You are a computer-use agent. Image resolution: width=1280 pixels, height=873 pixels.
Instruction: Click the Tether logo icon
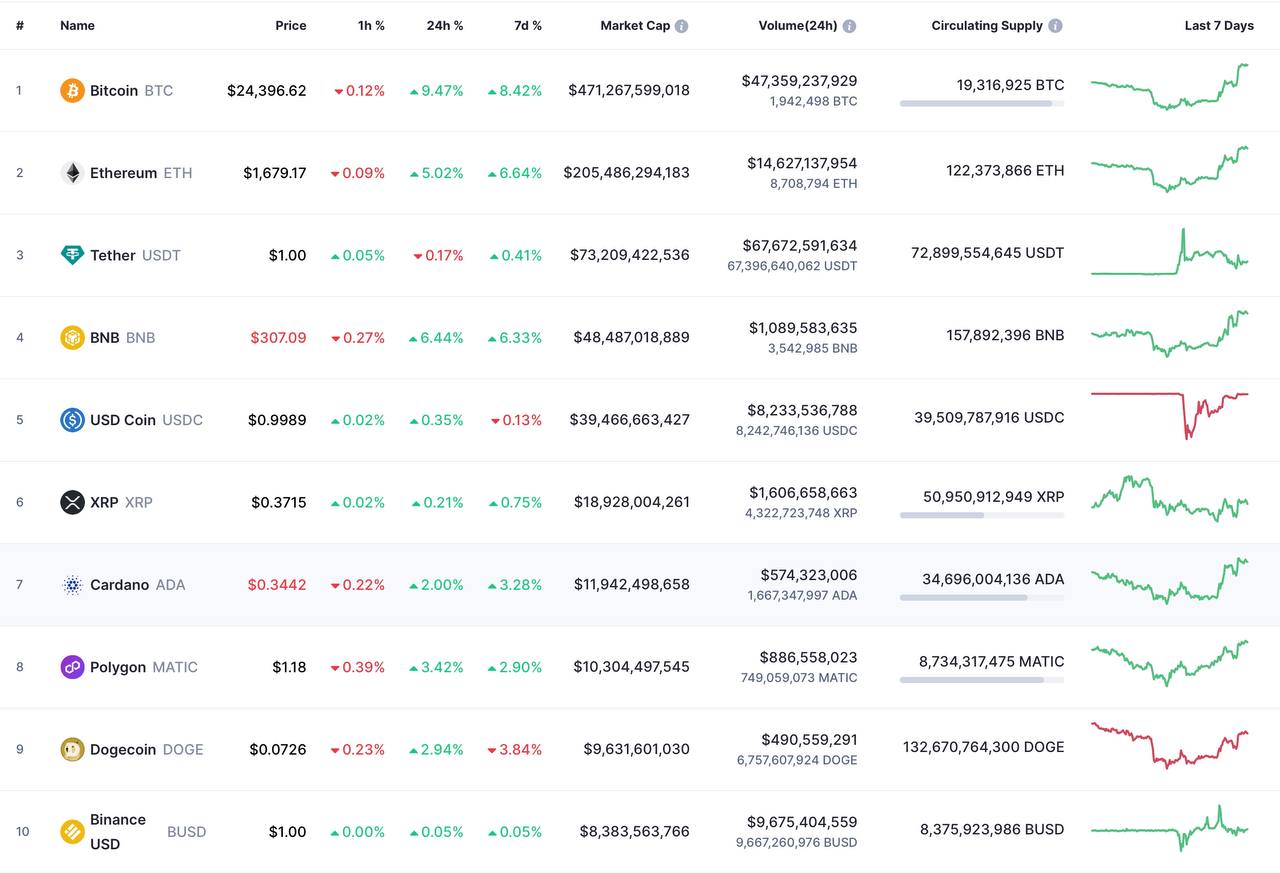(x=72, y=255)
